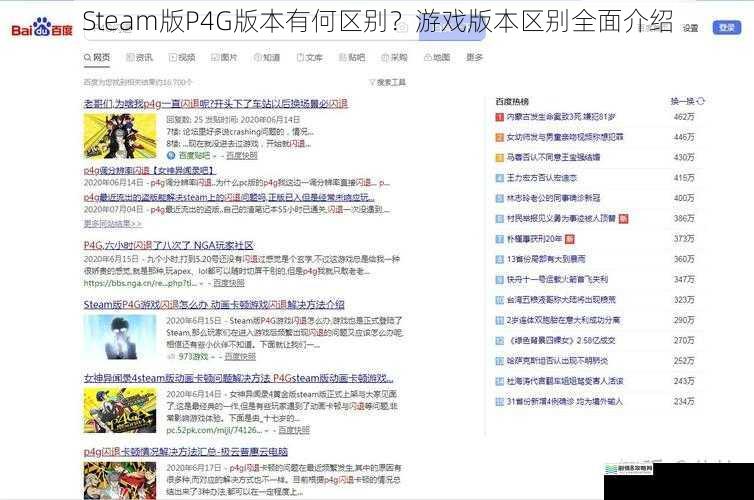Open the 百度热榜 heading
The image size is (754, 500).
coord(512,101)
